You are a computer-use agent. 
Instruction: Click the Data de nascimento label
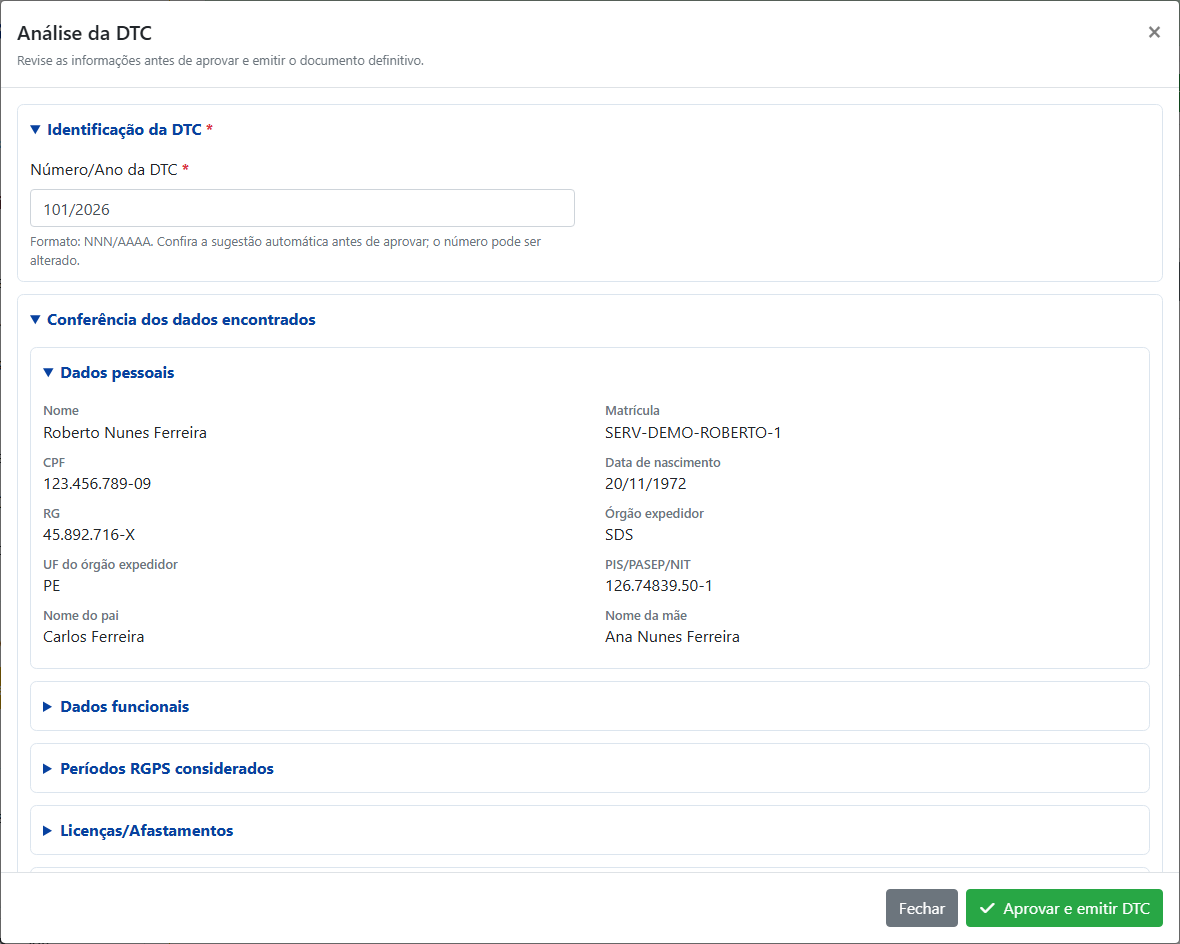click(662, 462)
